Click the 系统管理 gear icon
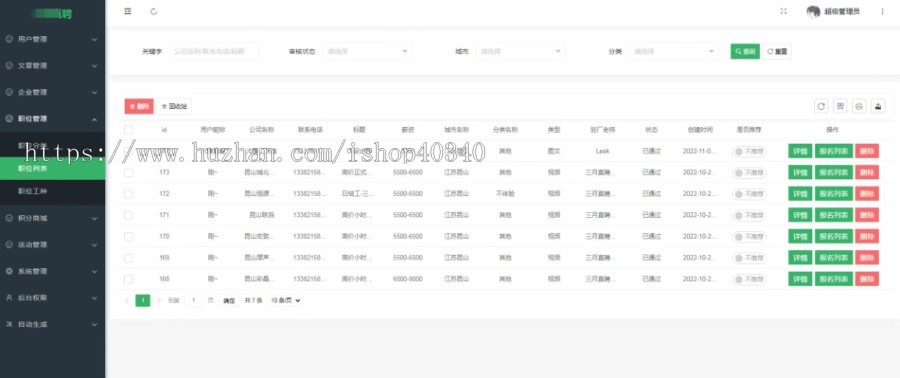Viewport: 900px width, 378px height. 9,271
